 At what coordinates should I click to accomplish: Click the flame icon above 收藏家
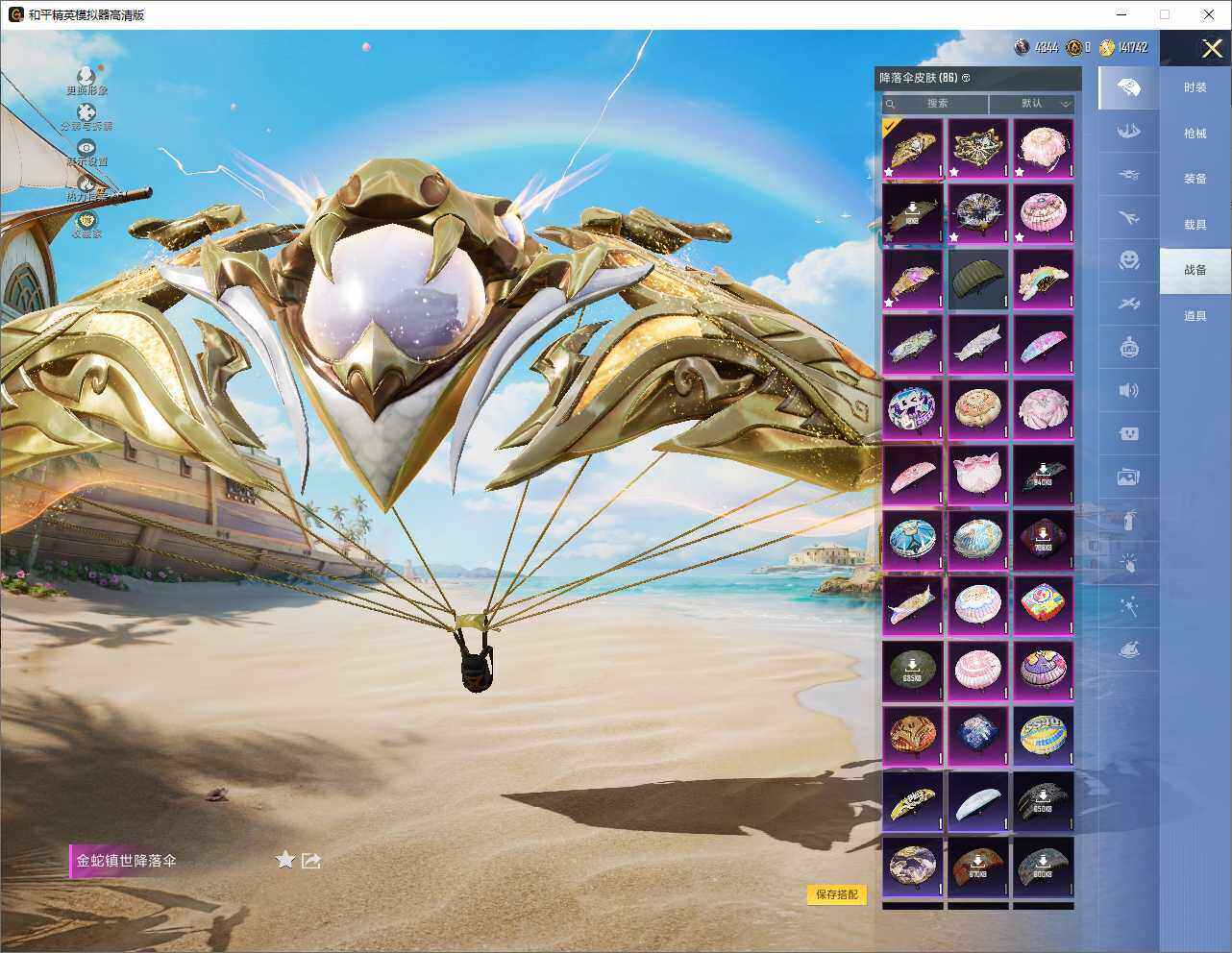[x=86, y=183]
